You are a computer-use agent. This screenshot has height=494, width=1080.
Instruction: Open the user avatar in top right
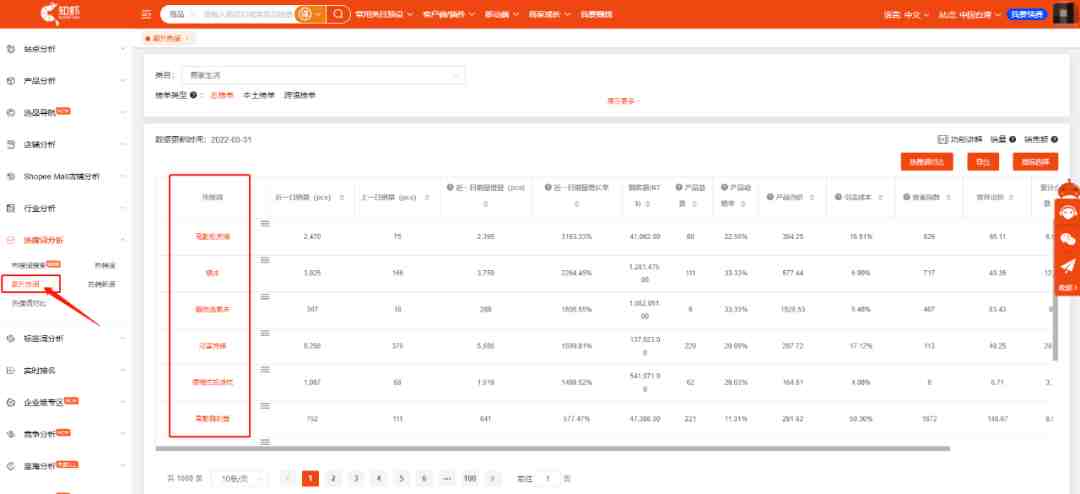[x=1064, y=14]
